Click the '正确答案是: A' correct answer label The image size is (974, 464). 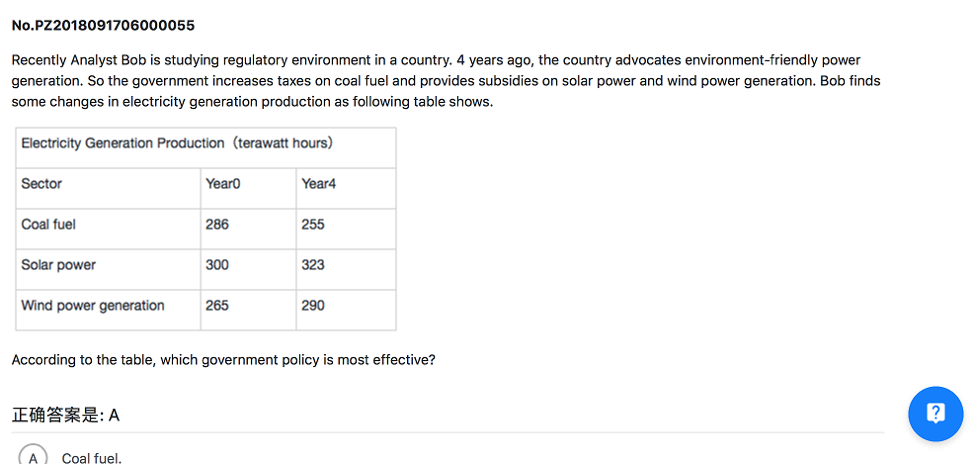pyautogui.click(x=66, y=415)
